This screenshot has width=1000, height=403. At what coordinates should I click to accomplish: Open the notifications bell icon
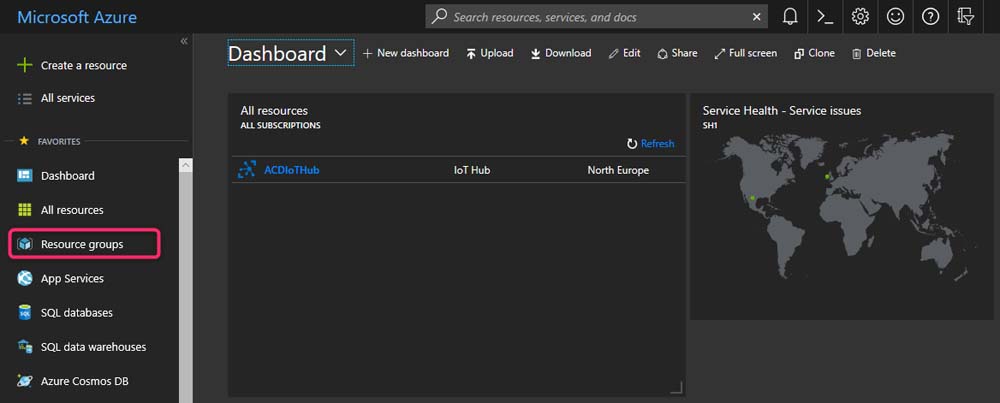tap(790, 17)
